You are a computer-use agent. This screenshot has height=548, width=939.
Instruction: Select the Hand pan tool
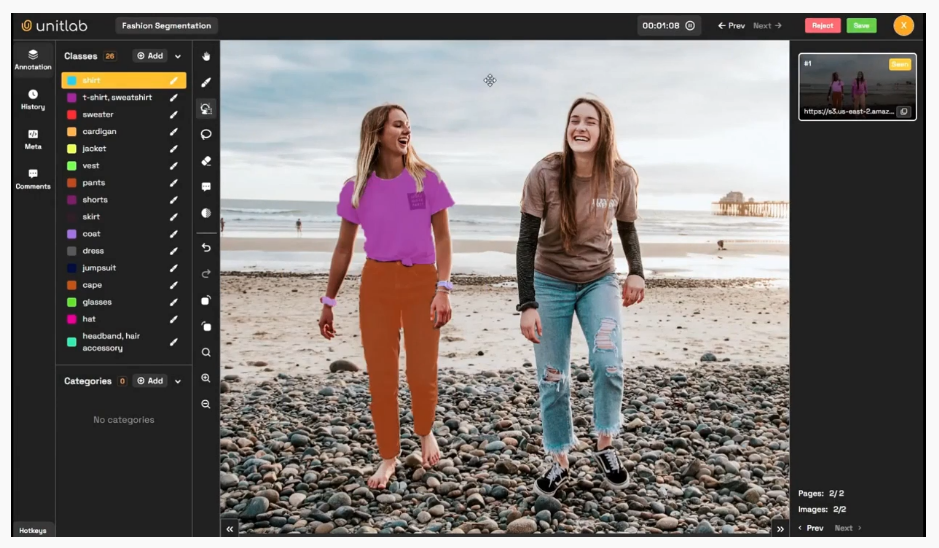coord(206,56)
